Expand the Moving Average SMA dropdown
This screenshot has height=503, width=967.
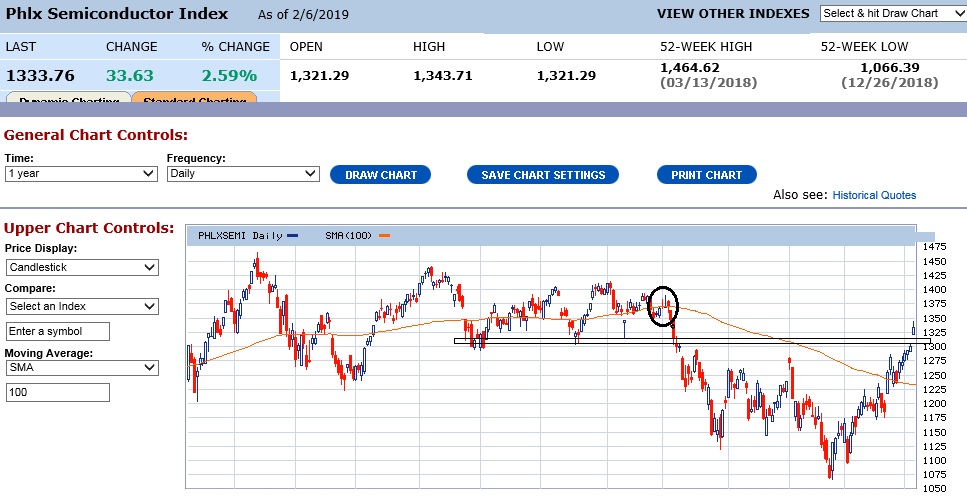(x=81, y=368)
